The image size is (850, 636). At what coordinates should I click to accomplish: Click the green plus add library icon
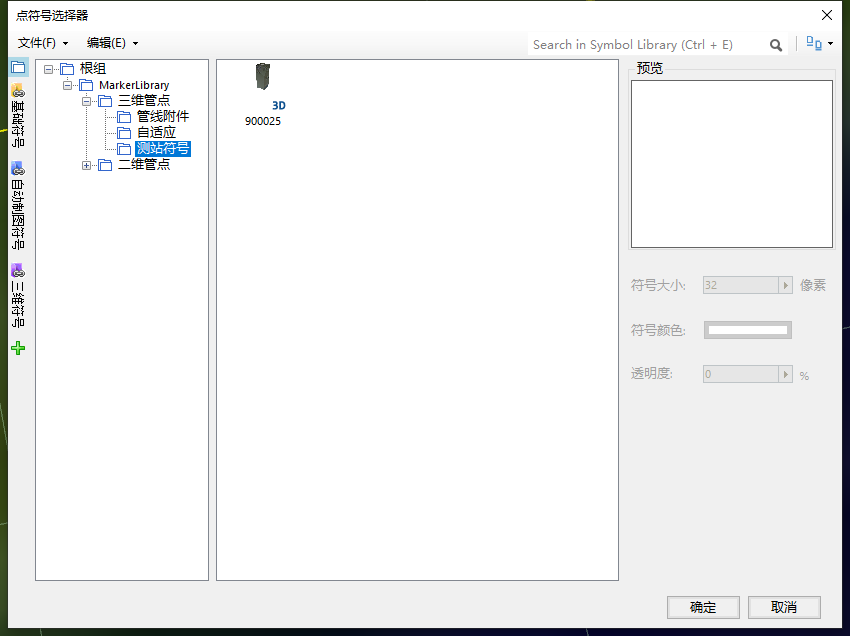pos(18,348)
